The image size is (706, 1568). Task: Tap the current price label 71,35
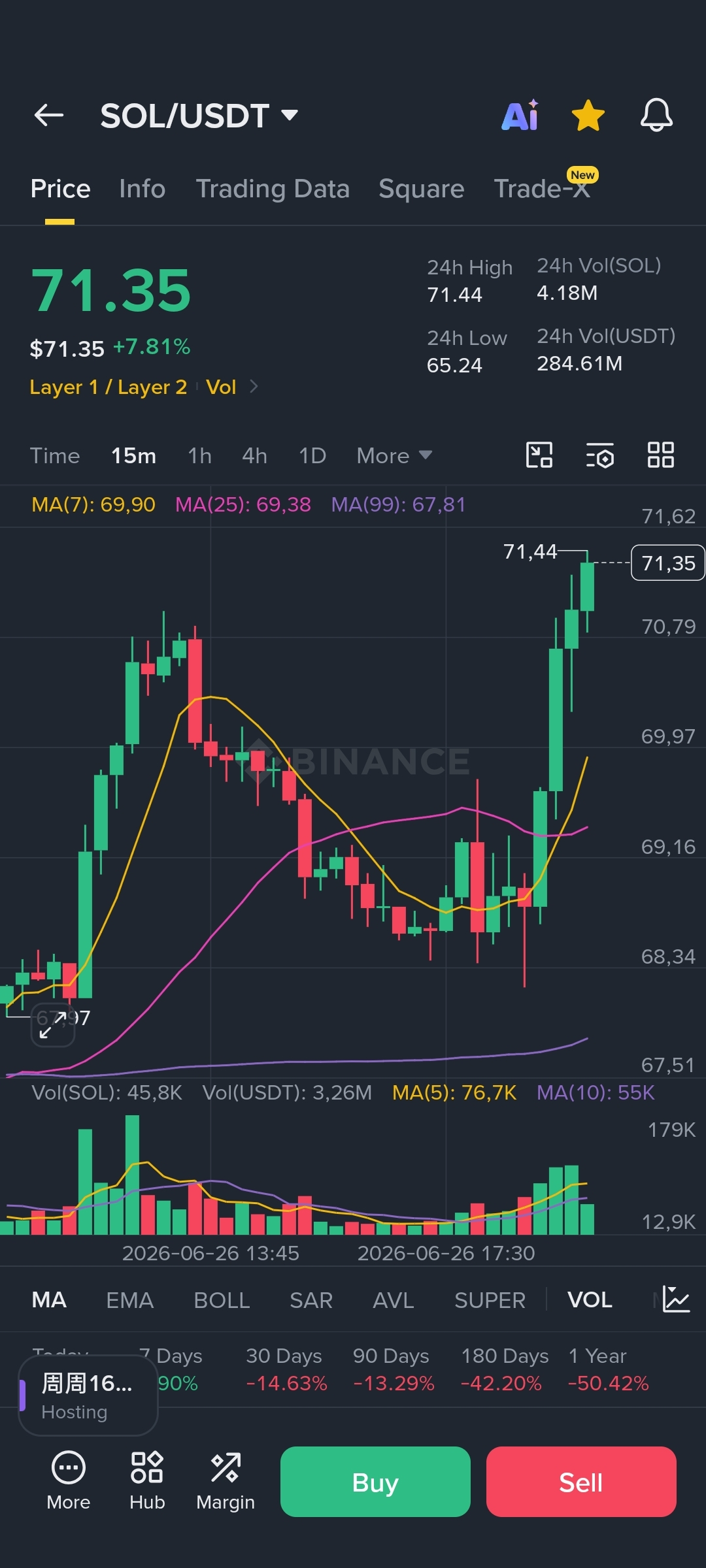point(667,563)
